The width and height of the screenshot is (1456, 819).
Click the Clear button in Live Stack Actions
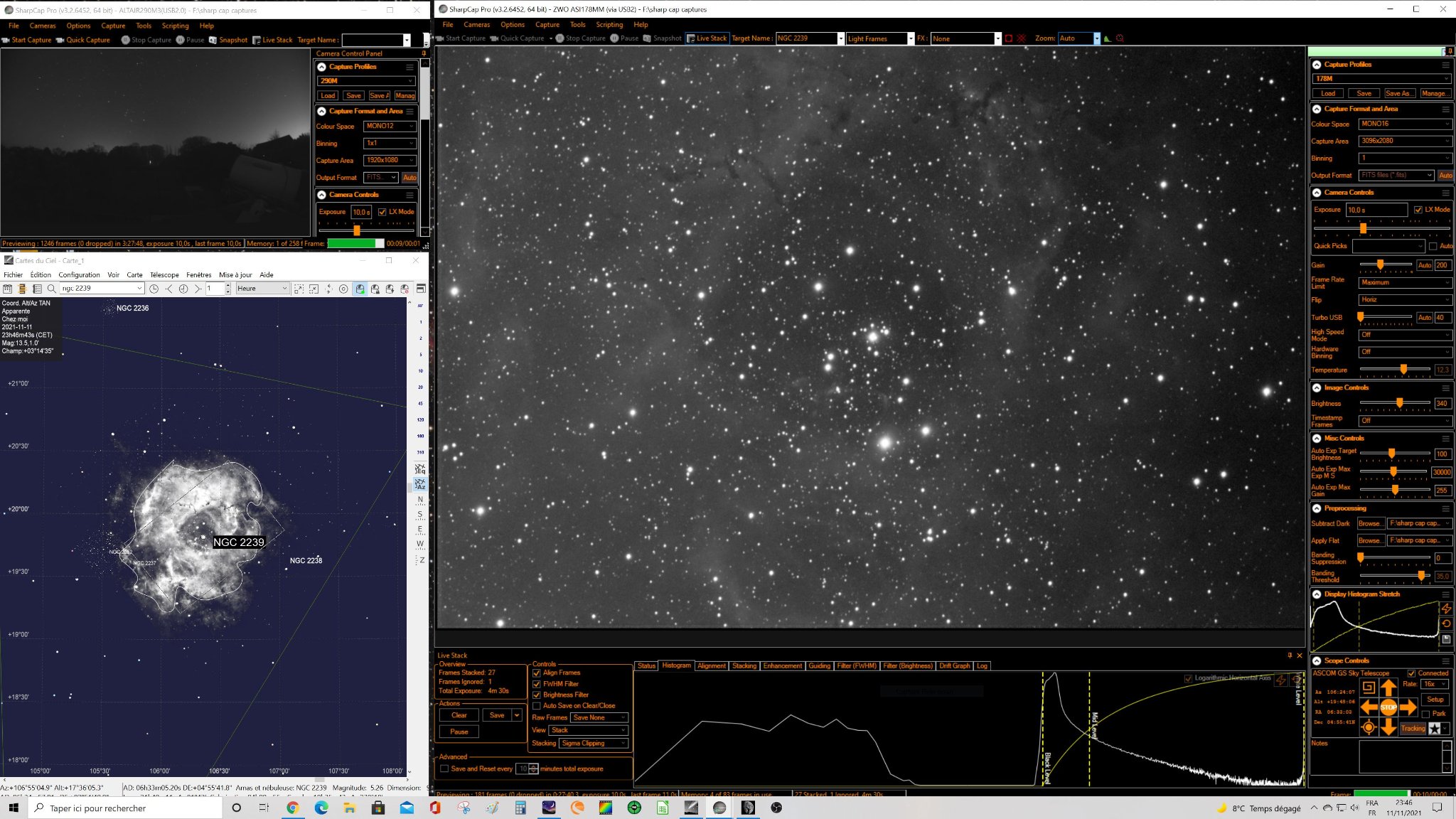pyautogui.click(x=459, y=715)
